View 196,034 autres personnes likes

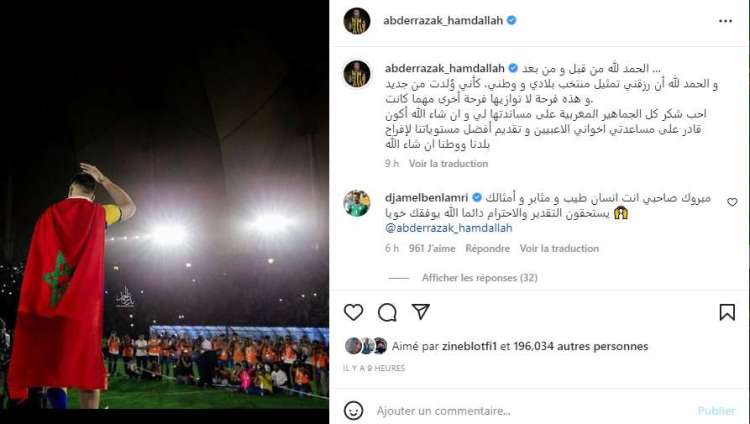point(581,346)
